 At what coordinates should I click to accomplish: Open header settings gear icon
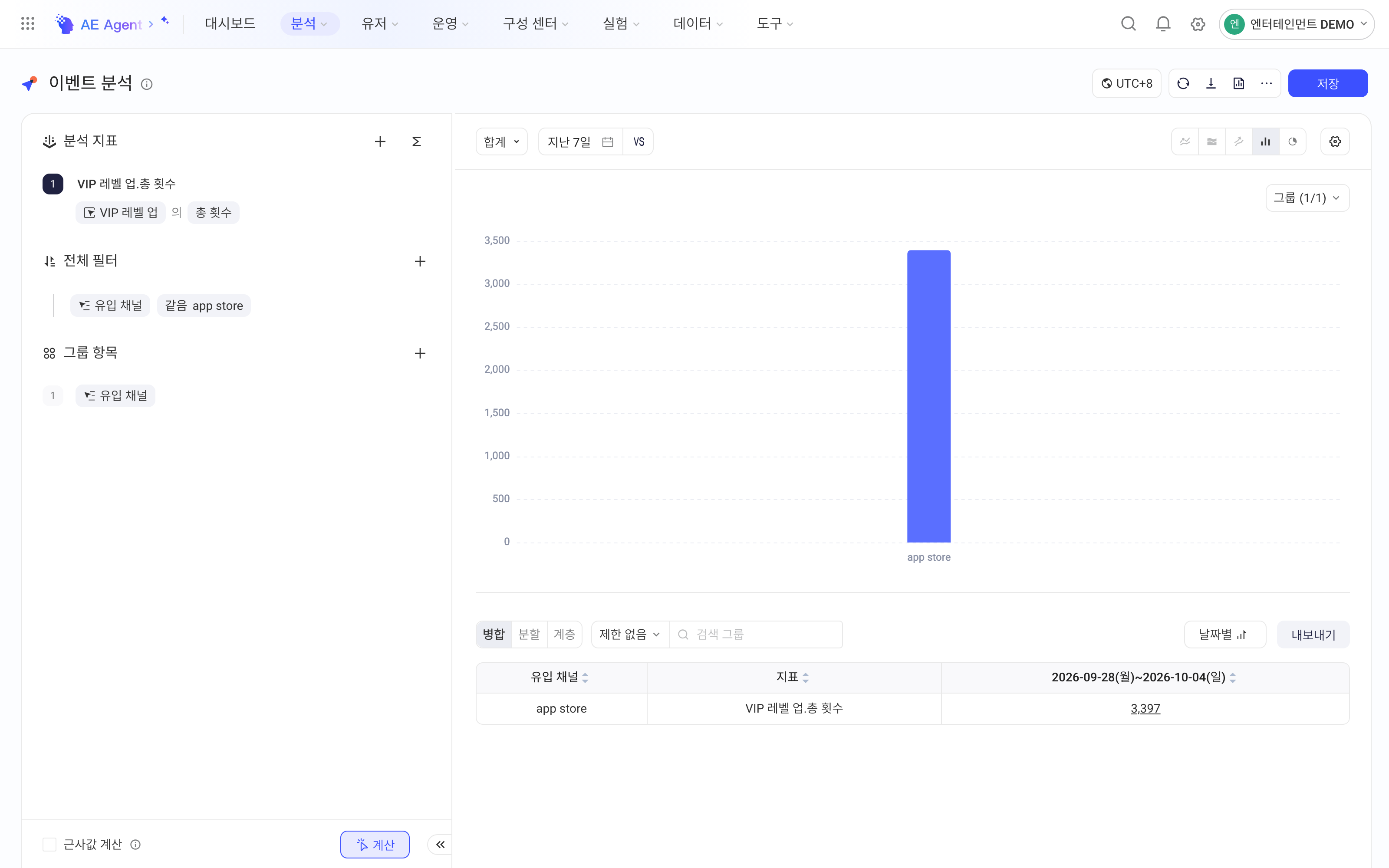[1197, 24]
